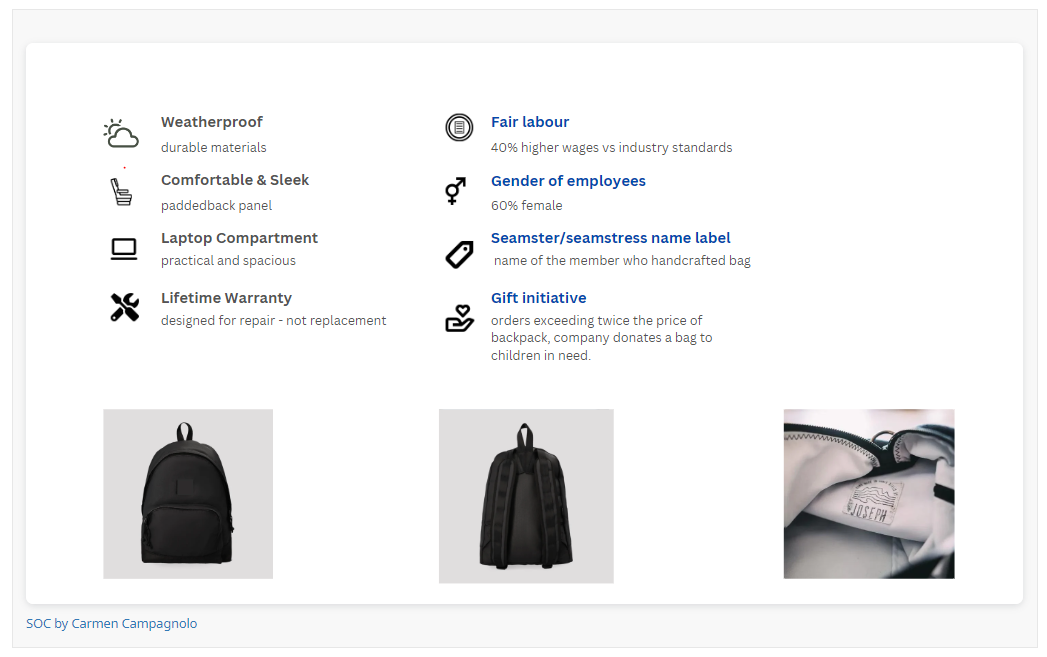Select the Seamster/seamstress name label heading
This screenshot has height=657, width=1047.
click(610, 238)
